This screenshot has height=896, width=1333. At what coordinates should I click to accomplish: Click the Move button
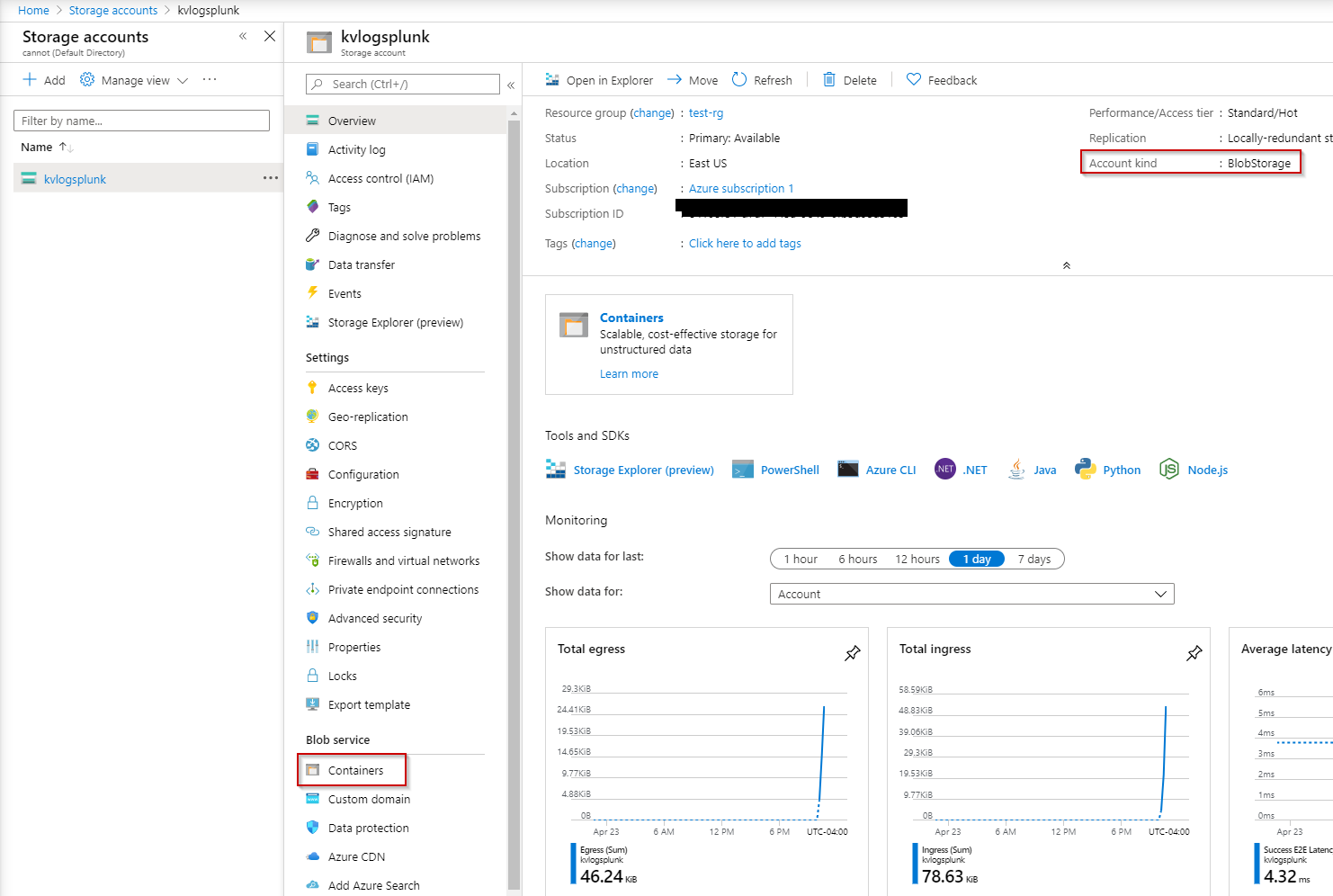pyautogui.click(x=693, y=80)
